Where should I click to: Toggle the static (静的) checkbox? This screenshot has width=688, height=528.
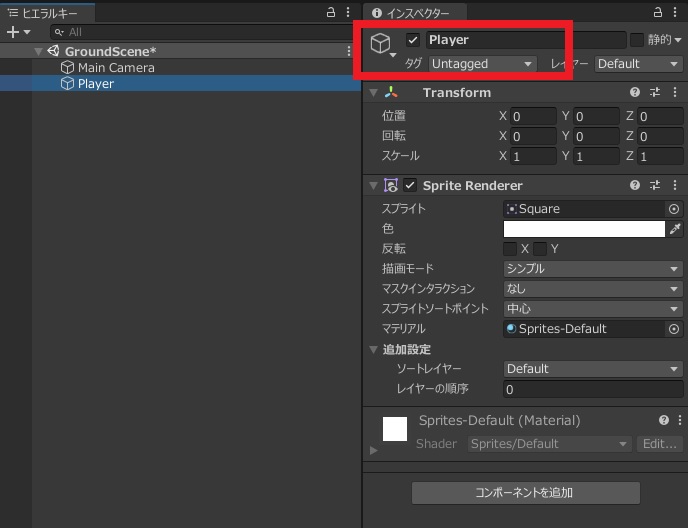pyautogui.click(x=636, y=40)
